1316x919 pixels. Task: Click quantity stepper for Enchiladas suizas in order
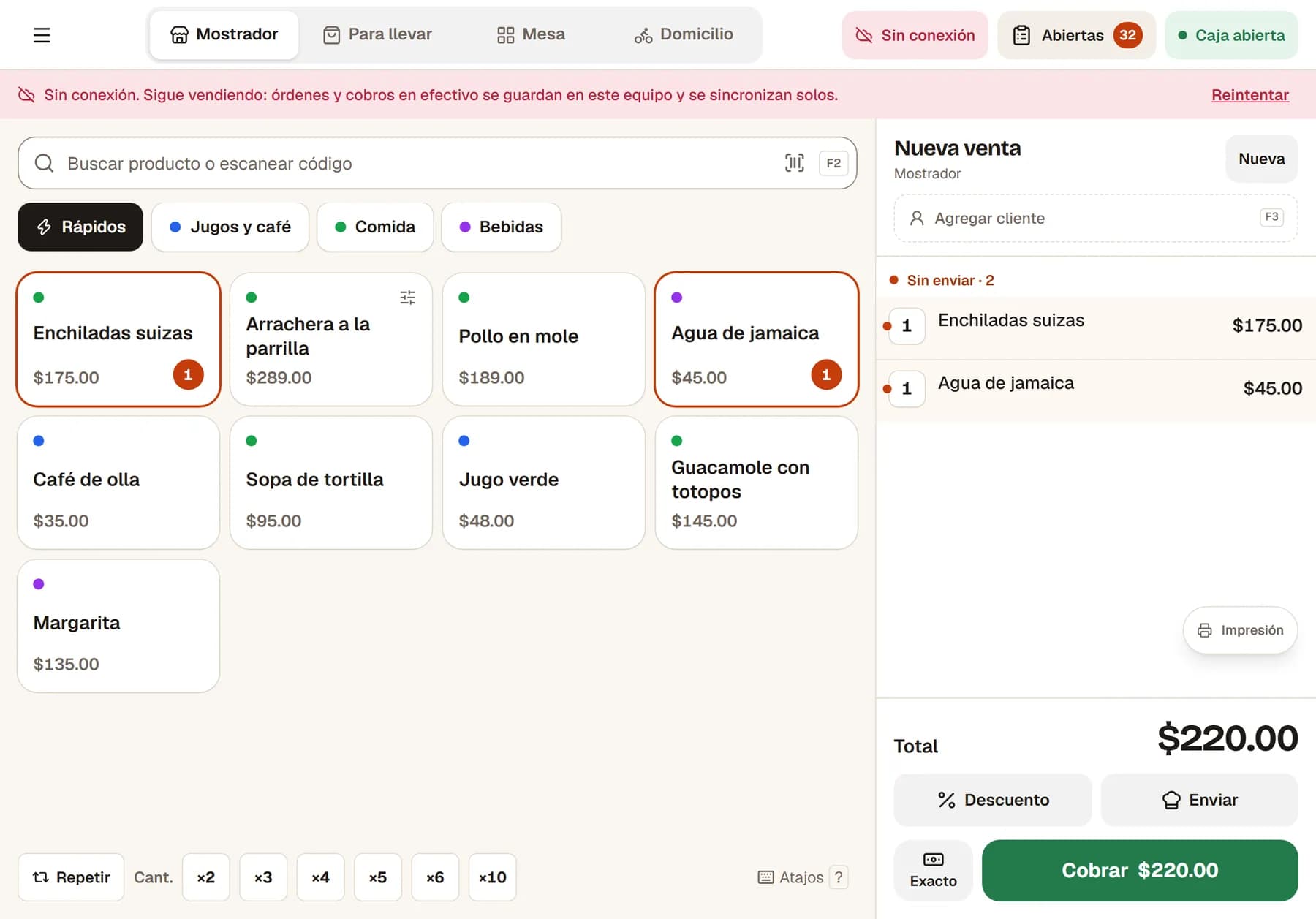(907, 326)
